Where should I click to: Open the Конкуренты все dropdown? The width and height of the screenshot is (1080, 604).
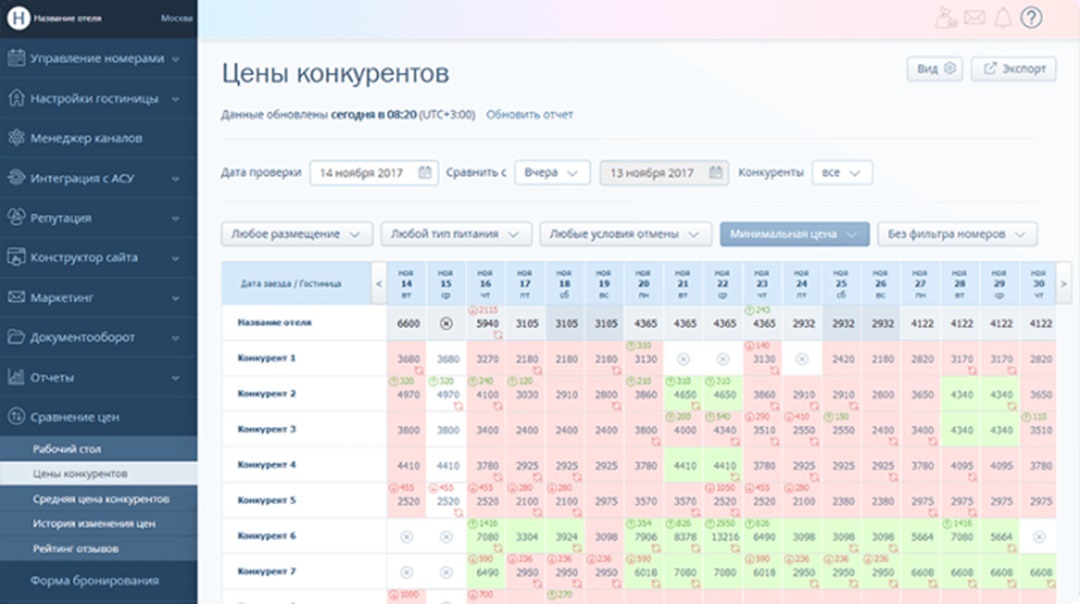coord(844,172)
